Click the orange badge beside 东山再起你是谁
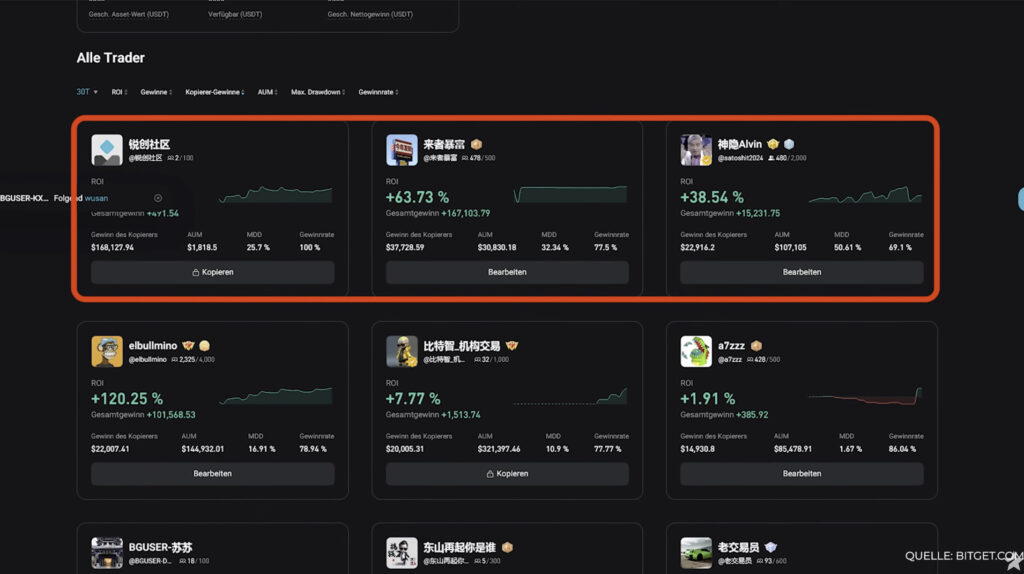1024x574 pixels. (507, 547)
